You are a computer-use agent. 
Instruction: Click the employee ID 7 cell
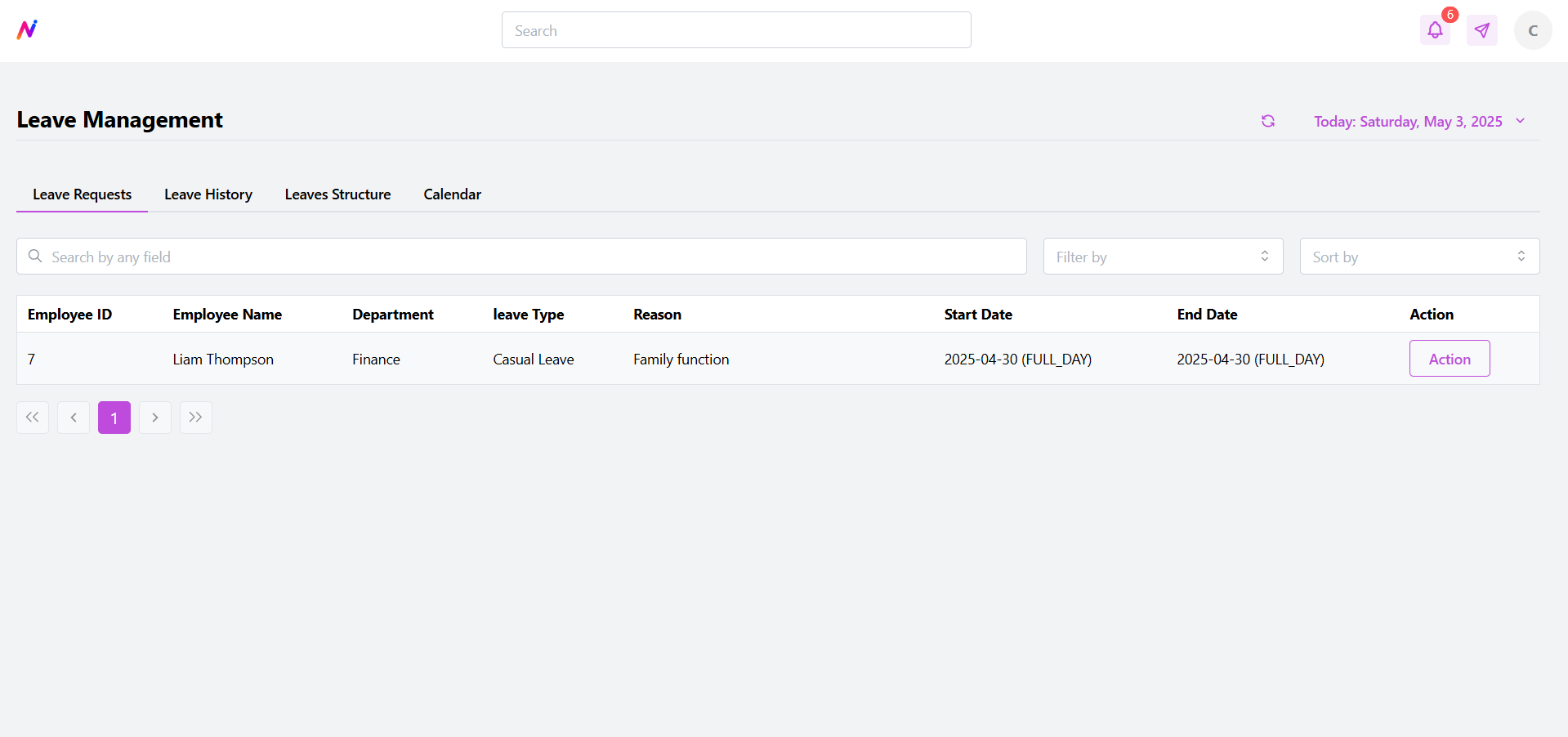click(x=31, y=360)
